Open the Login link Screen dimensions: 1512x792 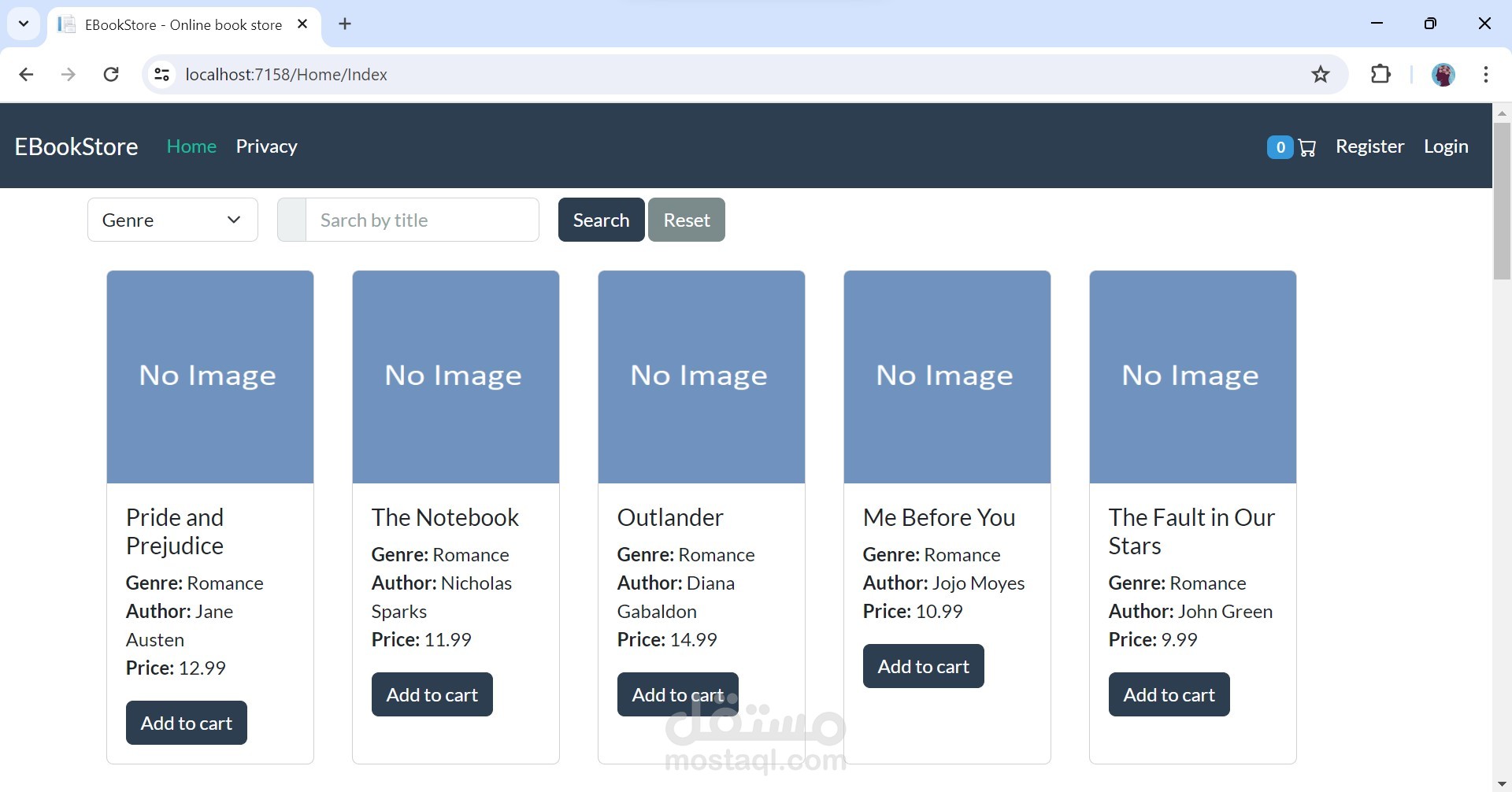[x=1446, y=146]
